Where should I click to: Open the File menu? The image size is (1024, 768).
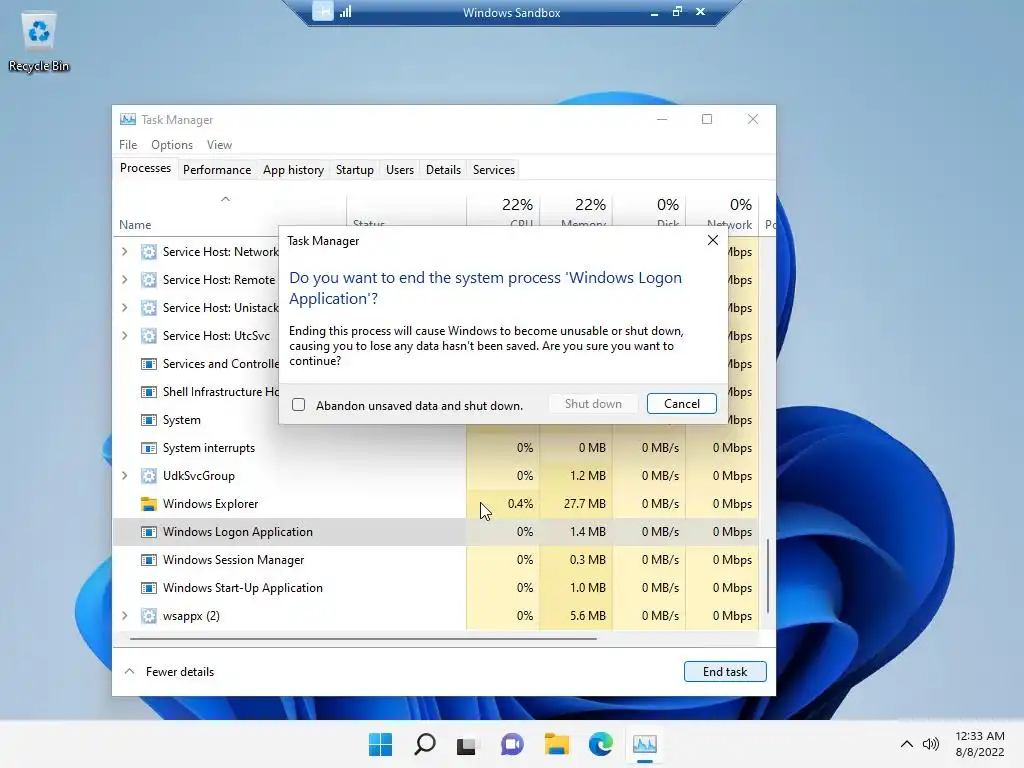[128, 145]
